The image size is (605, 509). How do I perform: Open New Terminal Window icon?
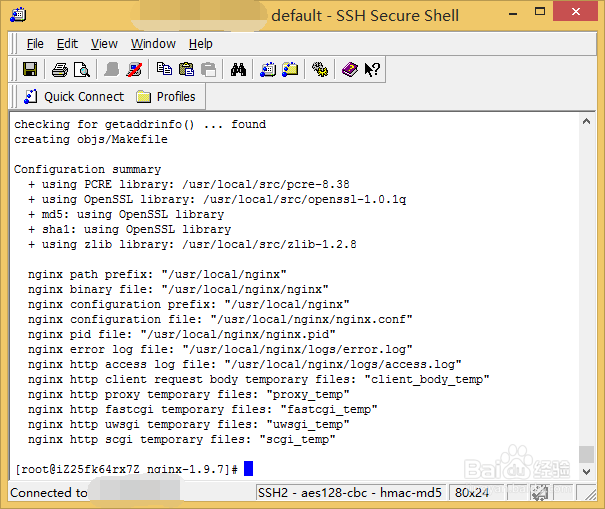coord(268,69)
